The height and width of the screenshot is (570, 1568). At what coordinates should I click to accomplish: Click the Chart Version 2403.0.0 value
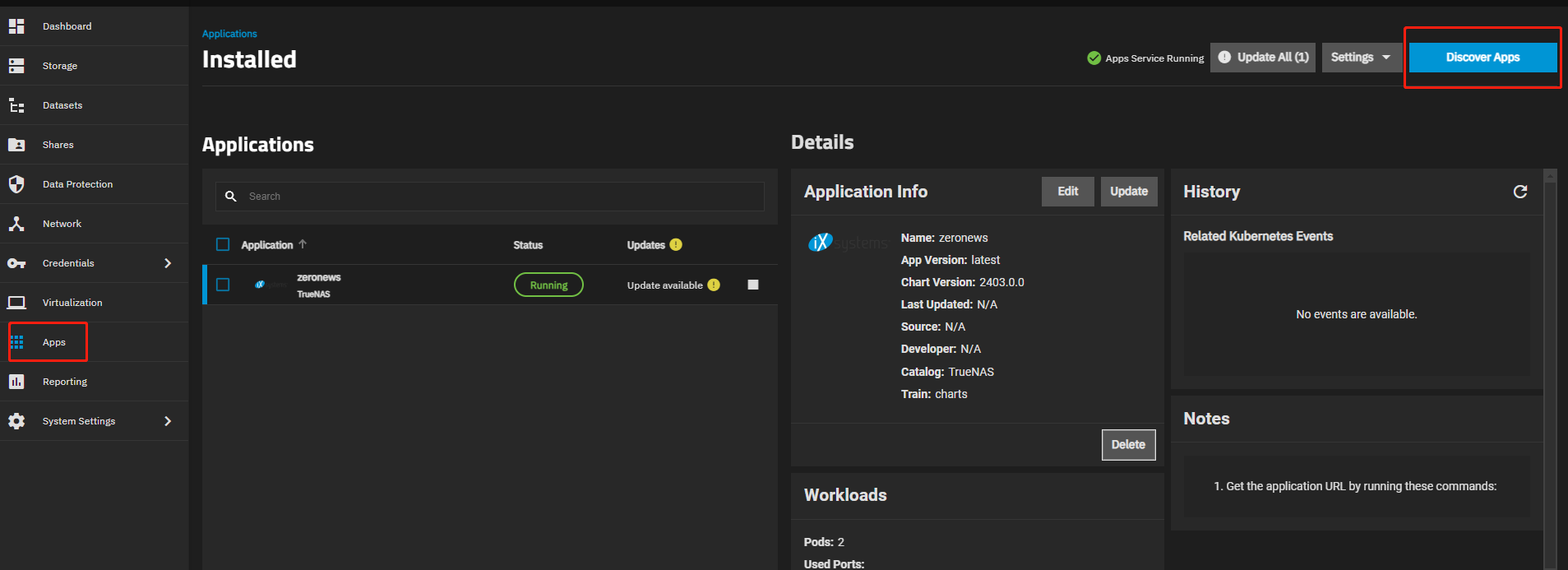1001,282
